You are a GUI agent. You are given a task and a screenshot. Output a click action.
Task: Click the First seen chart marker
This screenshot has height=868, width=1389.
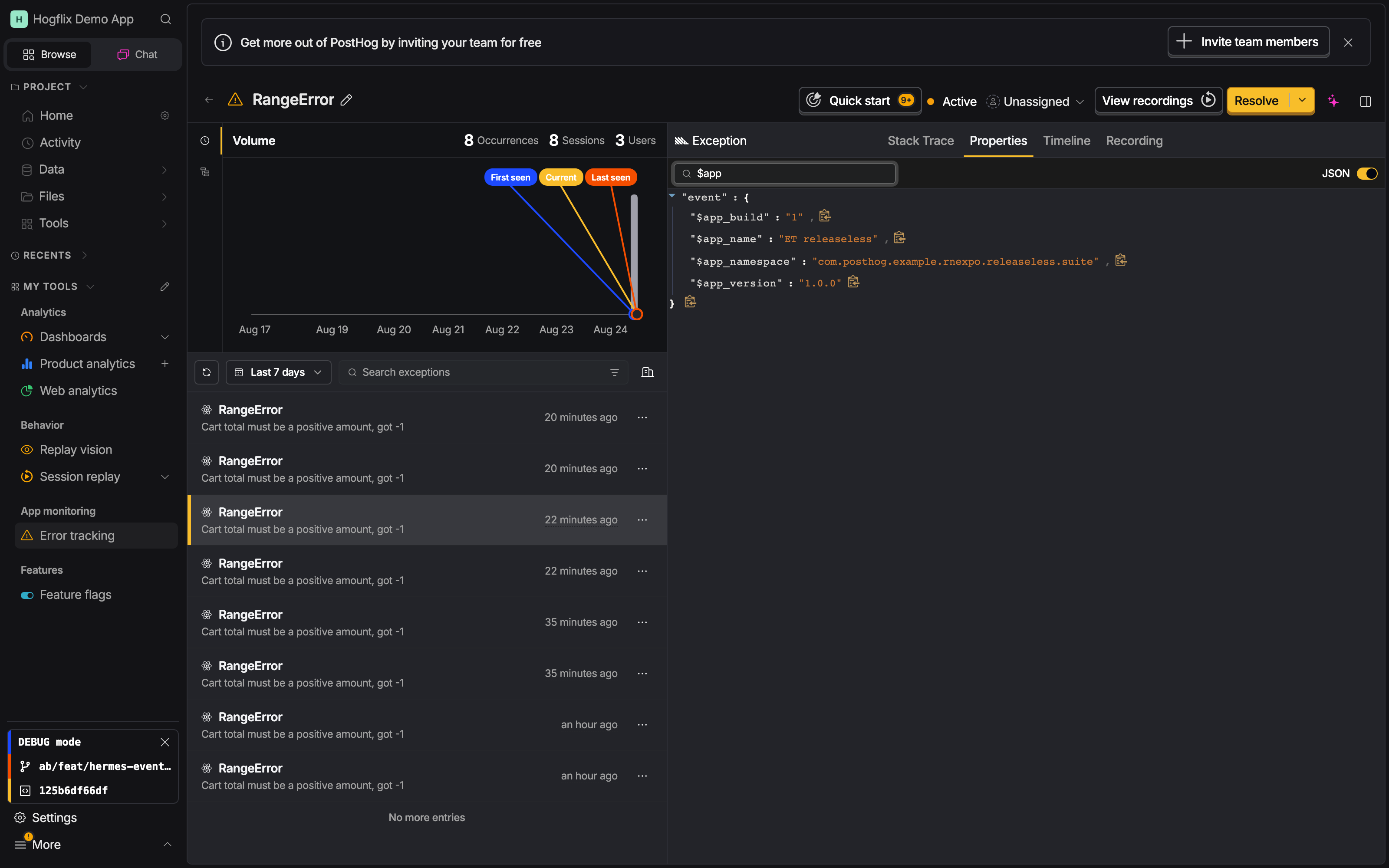click(x=510, y=178)
